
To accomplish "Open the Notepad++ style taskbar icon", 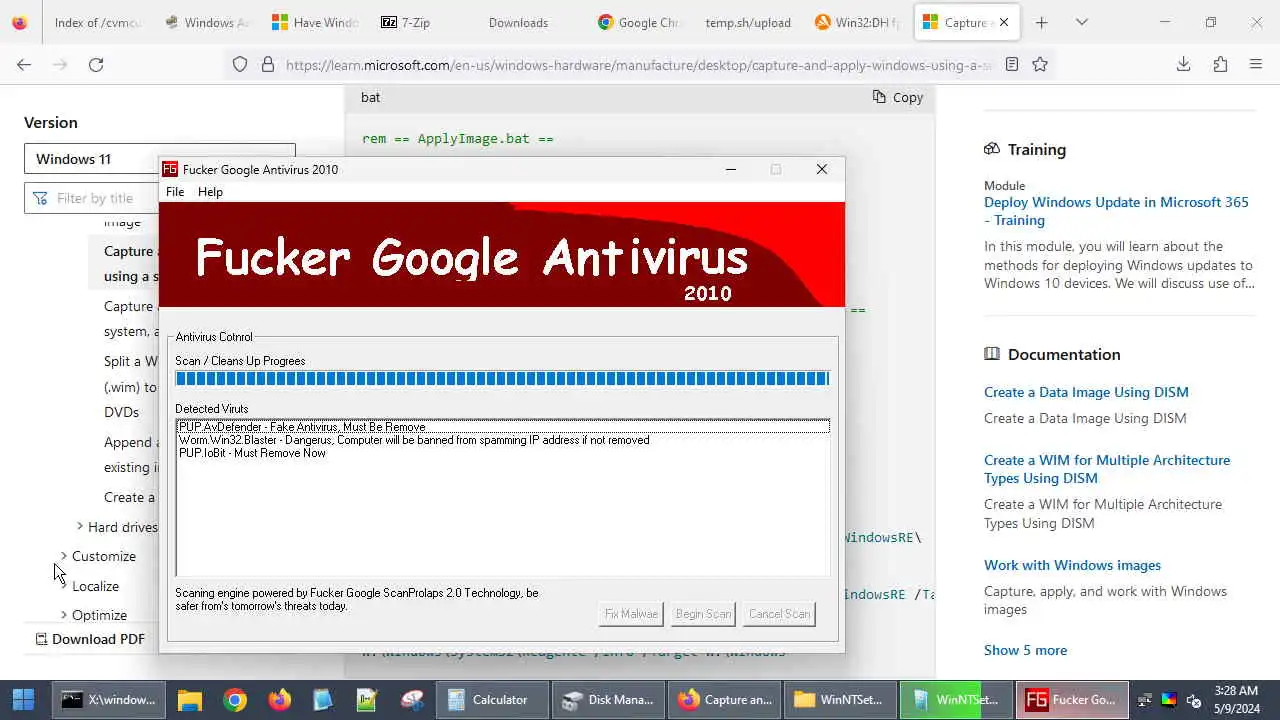I will tap(367, 700).
